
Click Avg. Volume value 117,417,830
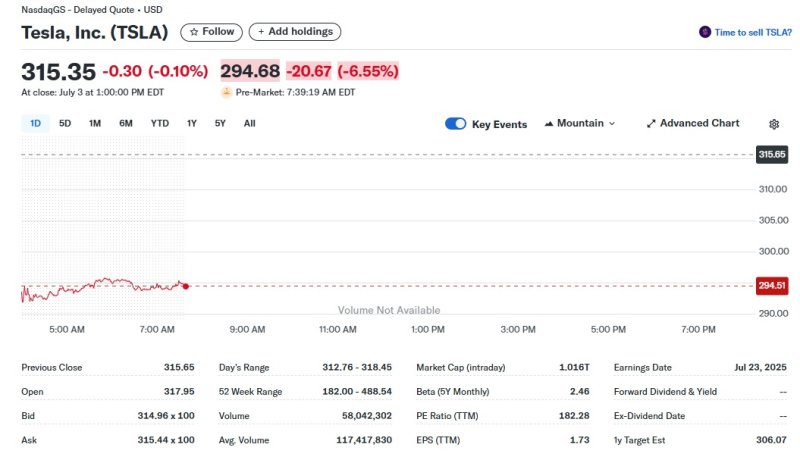click(x=364, y=440)
